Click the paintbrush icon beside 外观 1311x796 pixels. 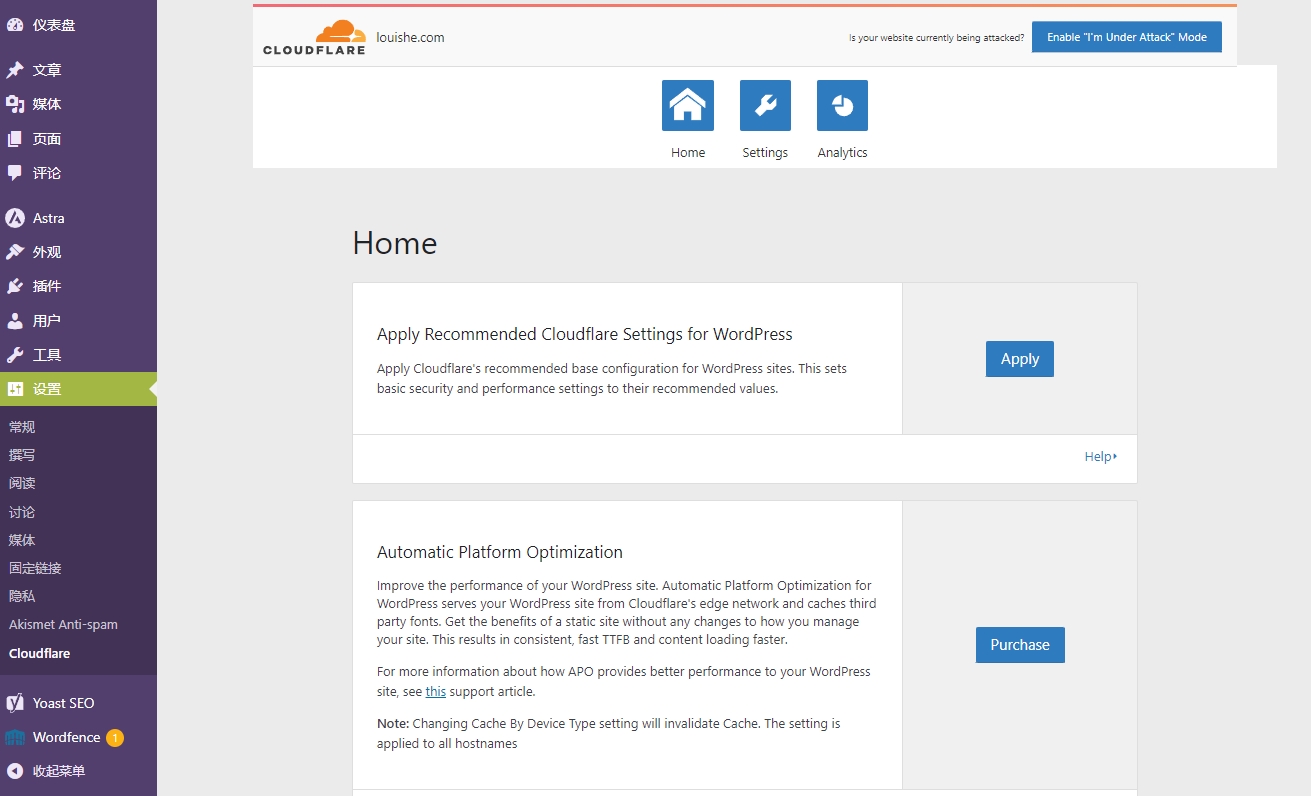click(x=15, y=252)
